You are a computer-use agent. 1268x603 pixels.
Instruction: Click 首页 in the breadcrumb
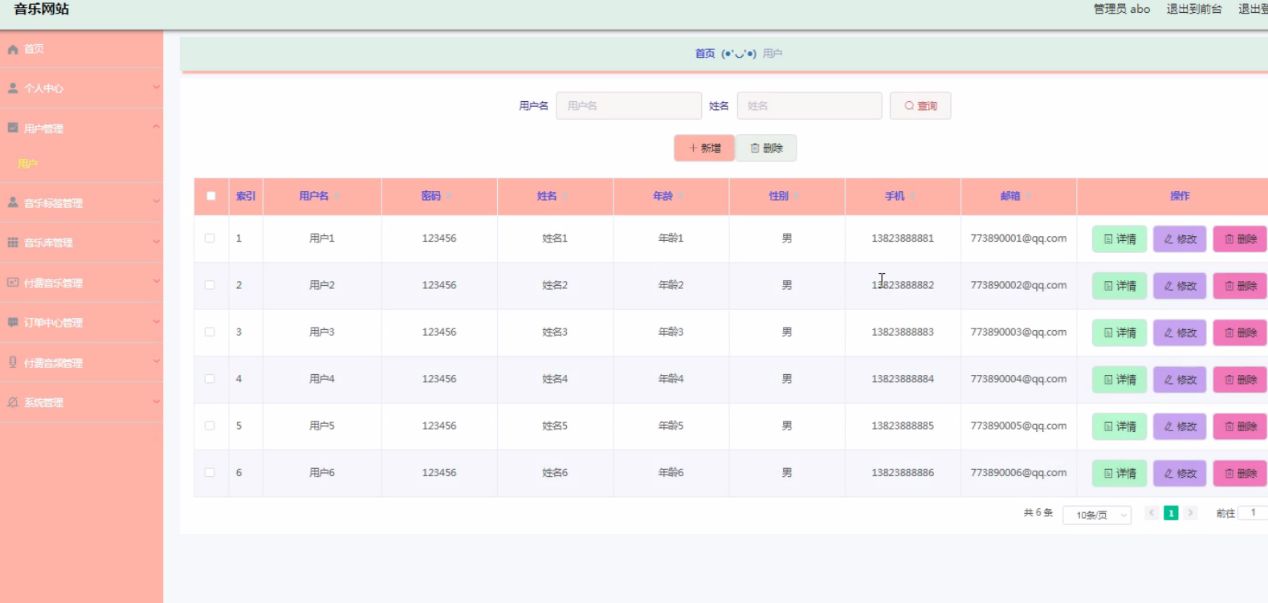click(705, 53)
